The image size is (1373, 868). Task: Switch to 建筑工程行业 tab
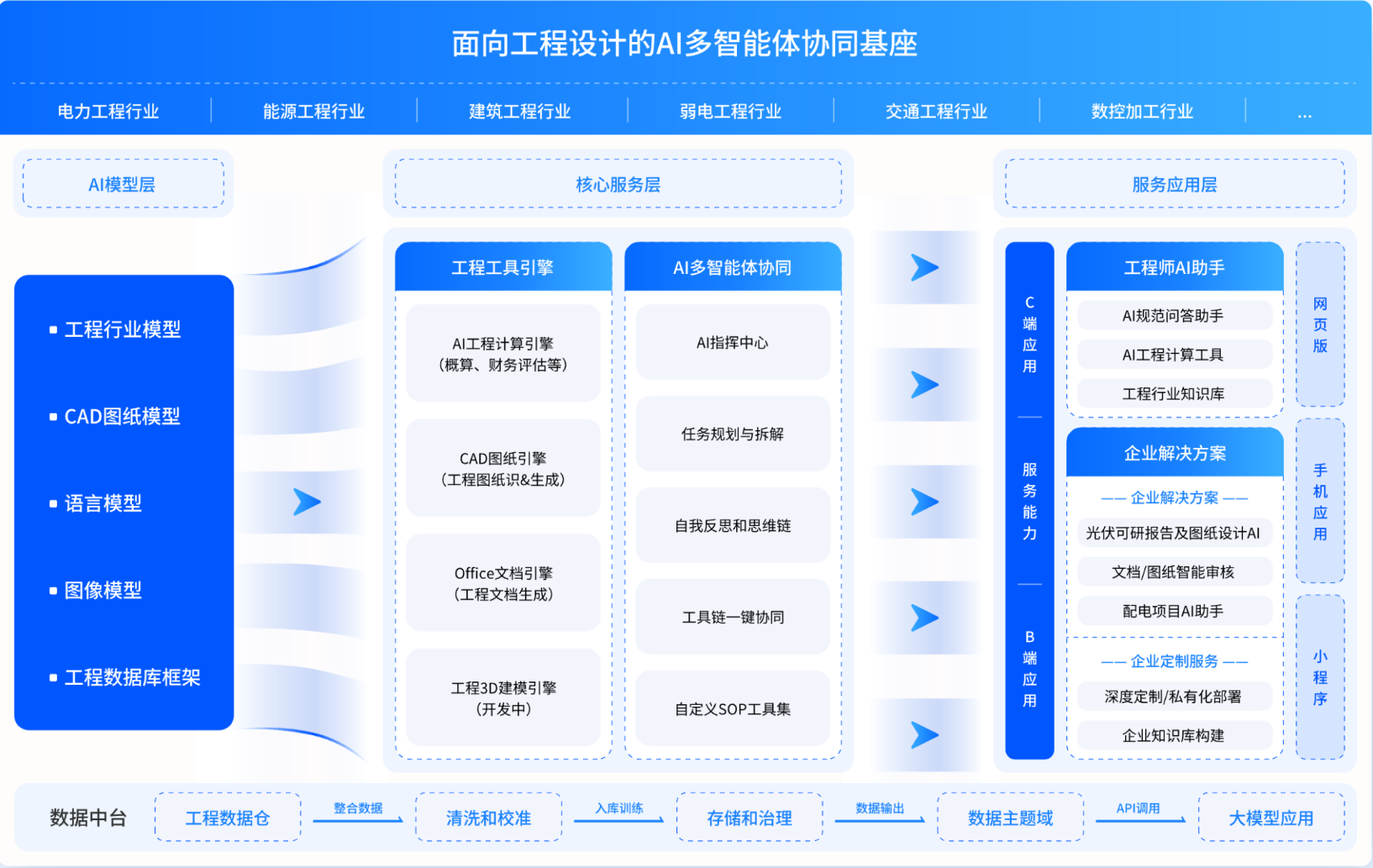[520, 112]
